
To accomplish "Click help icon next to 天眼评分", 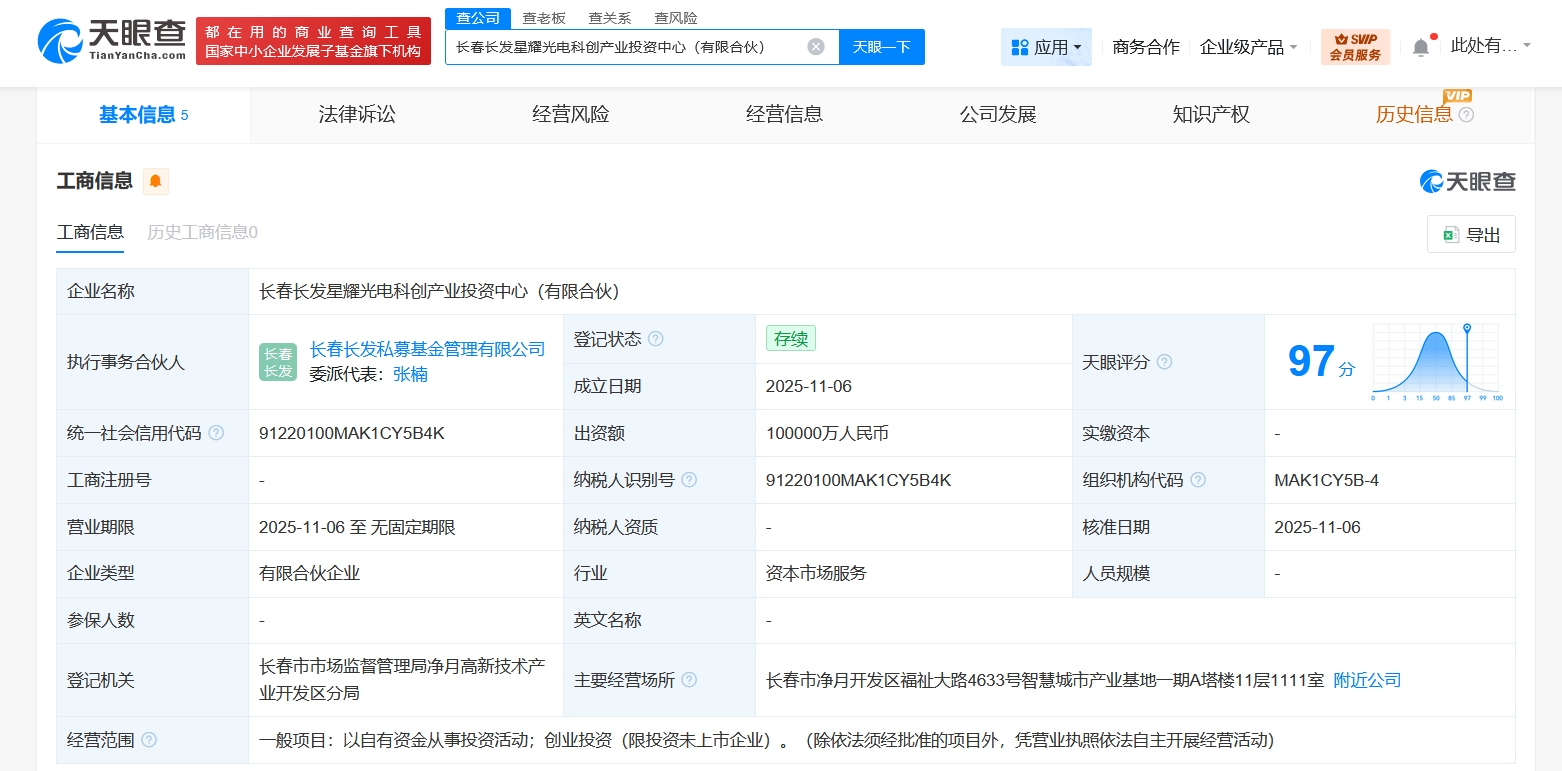I will [1164, 362].
